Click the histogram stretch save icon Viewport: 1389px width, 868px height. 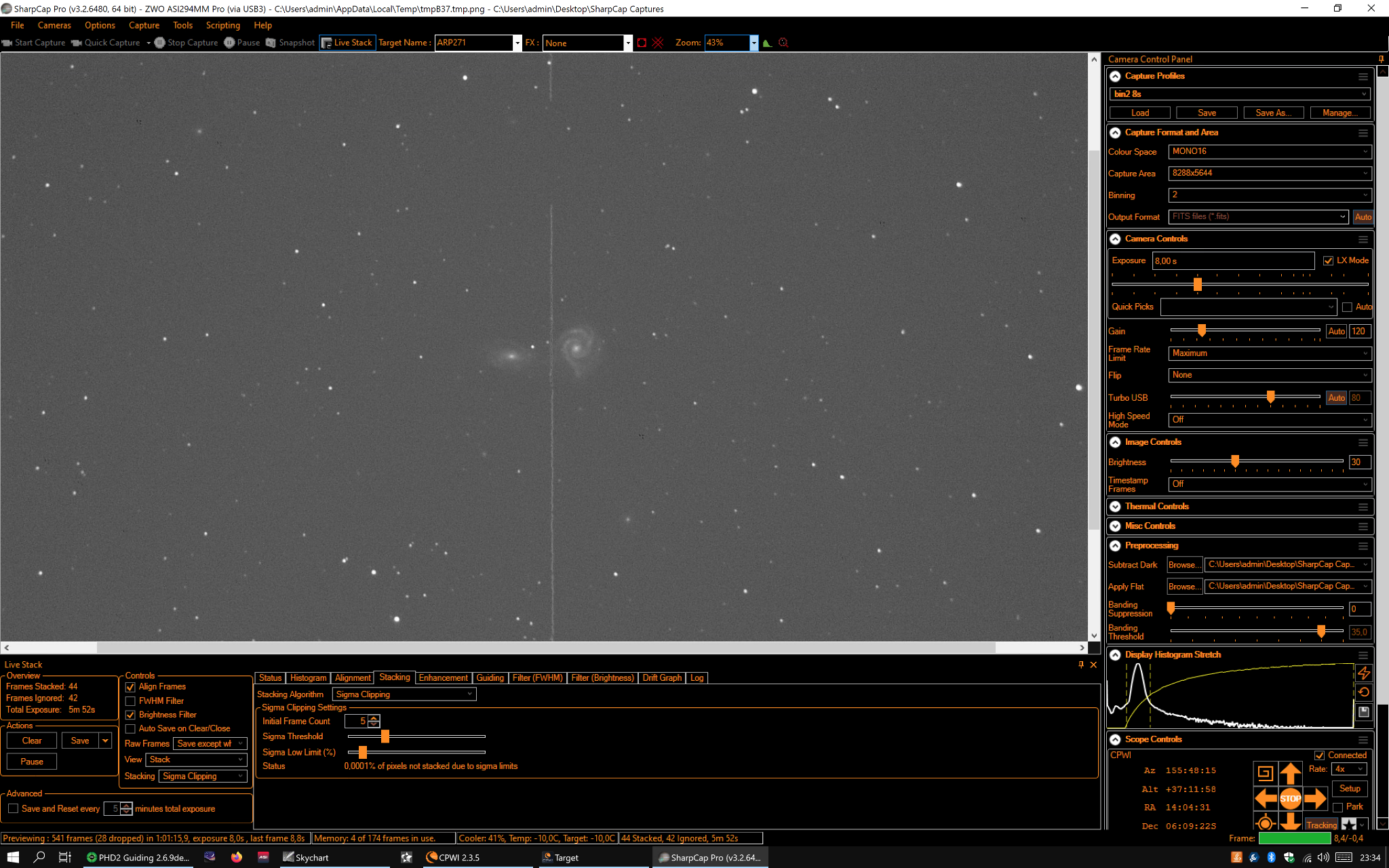(x=1363, y=712)
